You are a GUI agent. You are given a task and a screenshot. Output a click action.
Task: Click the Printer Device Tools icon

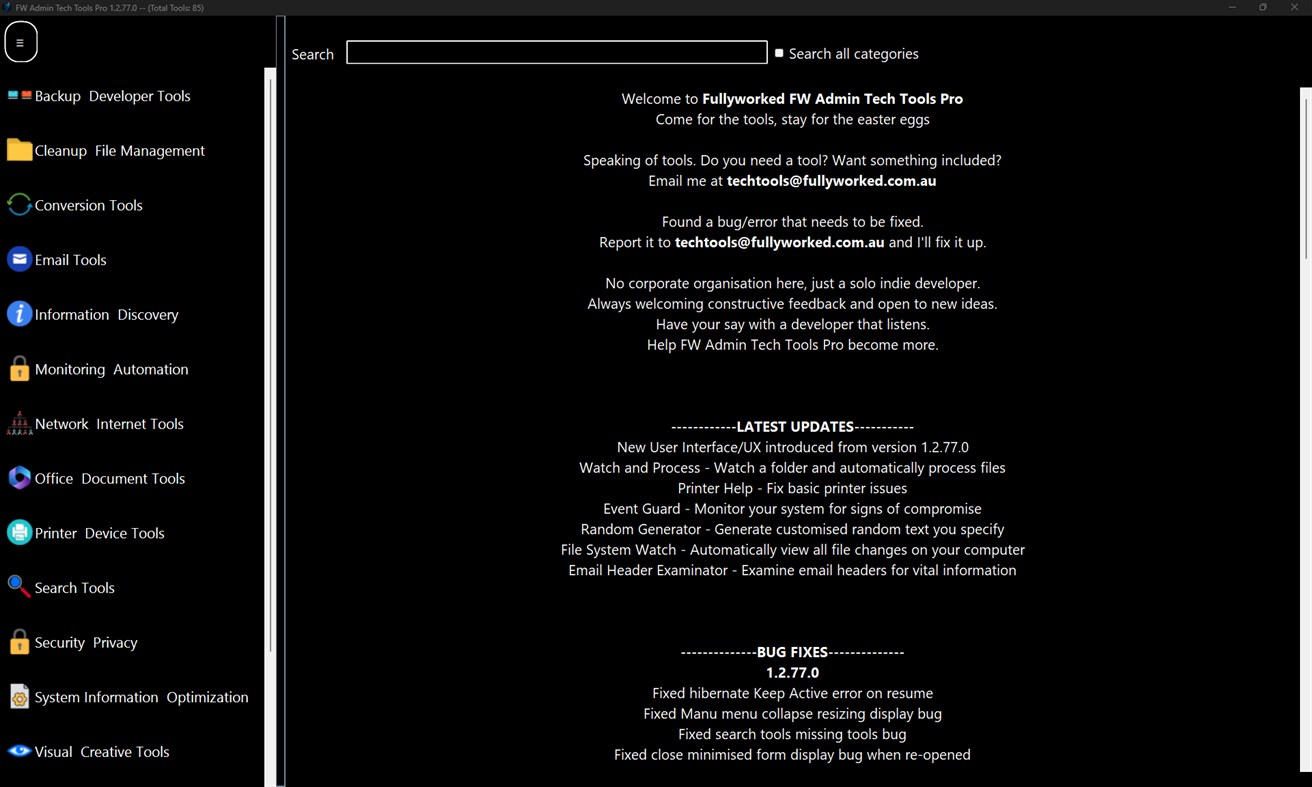(x=19, y=532)
